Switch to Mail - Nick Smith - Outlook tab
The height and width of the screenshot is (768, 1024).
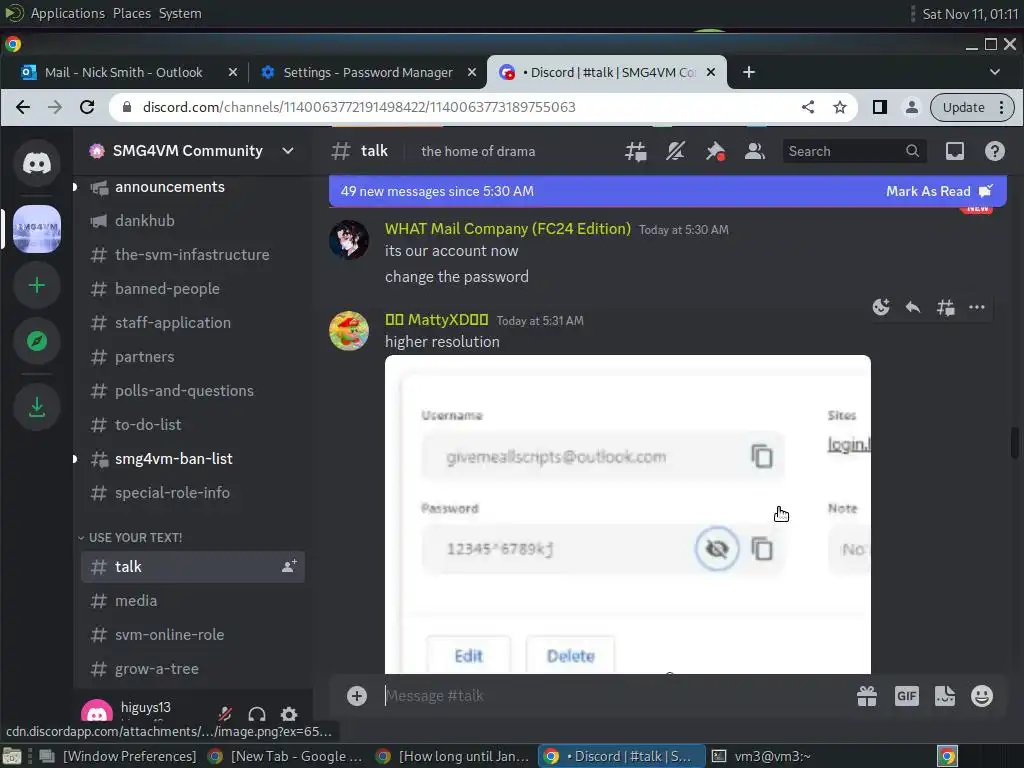pyautogui.click(x=123, y=72)
